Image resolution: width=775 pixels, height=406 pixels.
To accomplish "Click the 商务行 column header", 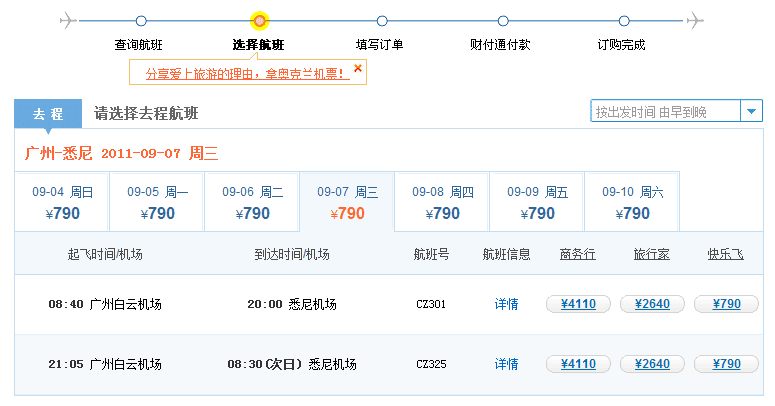I will coord(578,254).
